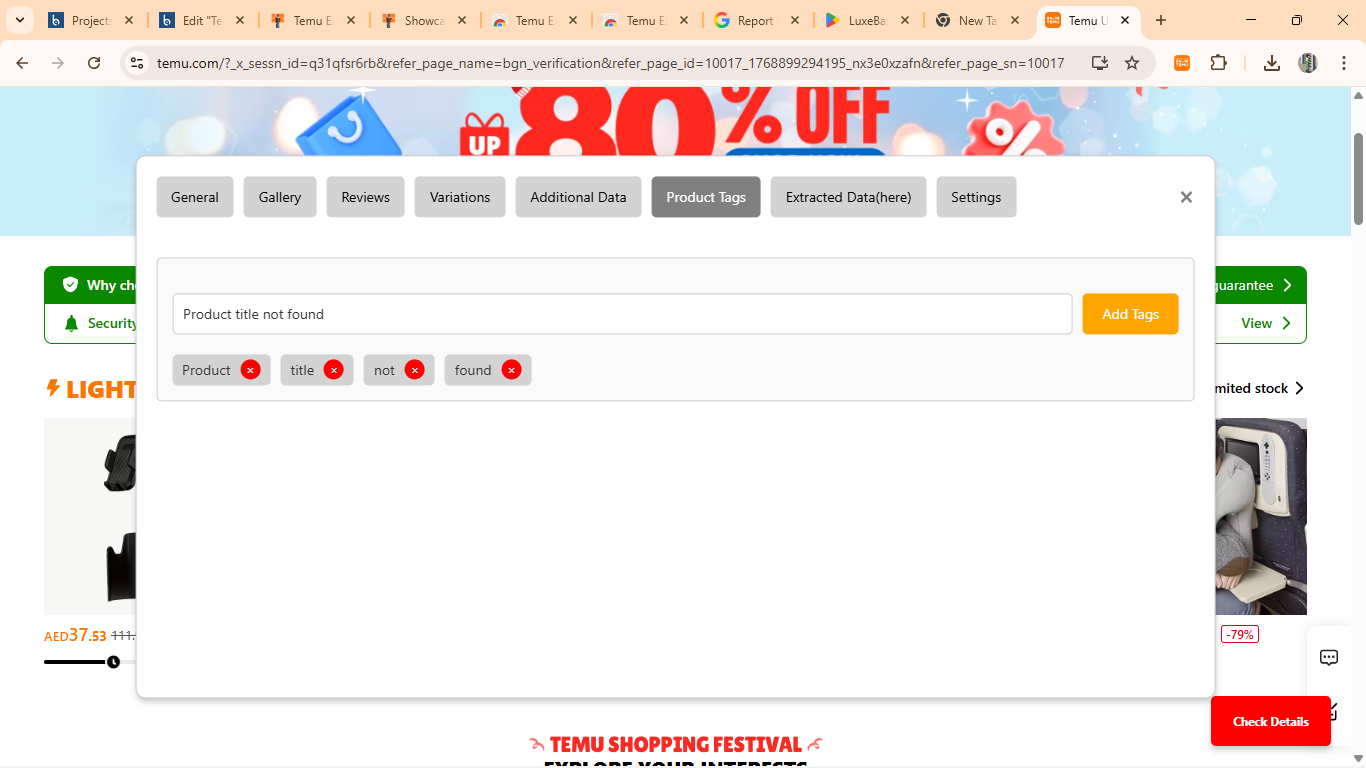Switch to the Gallery tab

pos(279,197)
